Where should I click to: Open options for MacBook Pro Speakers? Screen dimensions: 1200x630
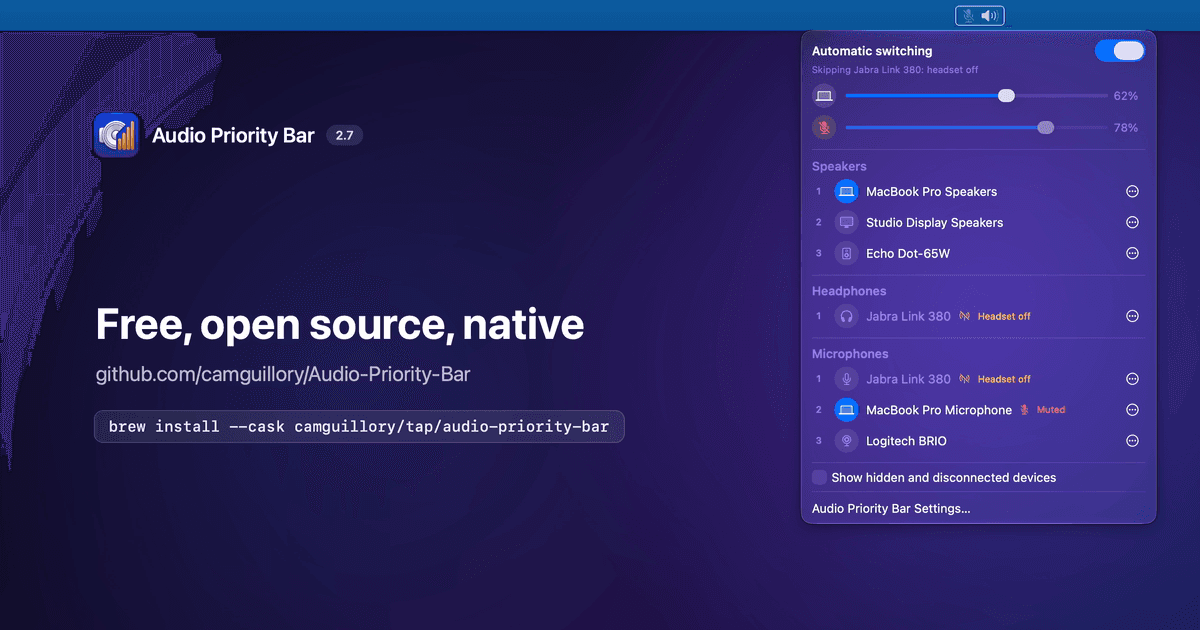click(x=1133, y=192)
